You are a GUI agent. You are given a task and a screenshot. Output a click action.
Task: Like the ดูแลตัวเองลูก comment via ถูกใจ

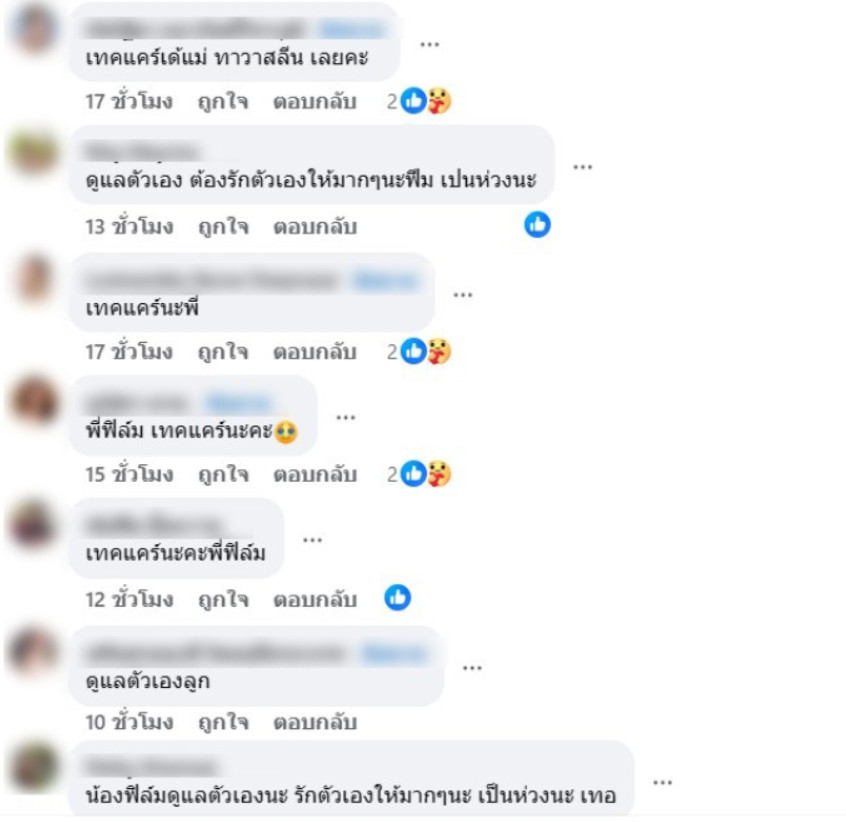point(223,722)
